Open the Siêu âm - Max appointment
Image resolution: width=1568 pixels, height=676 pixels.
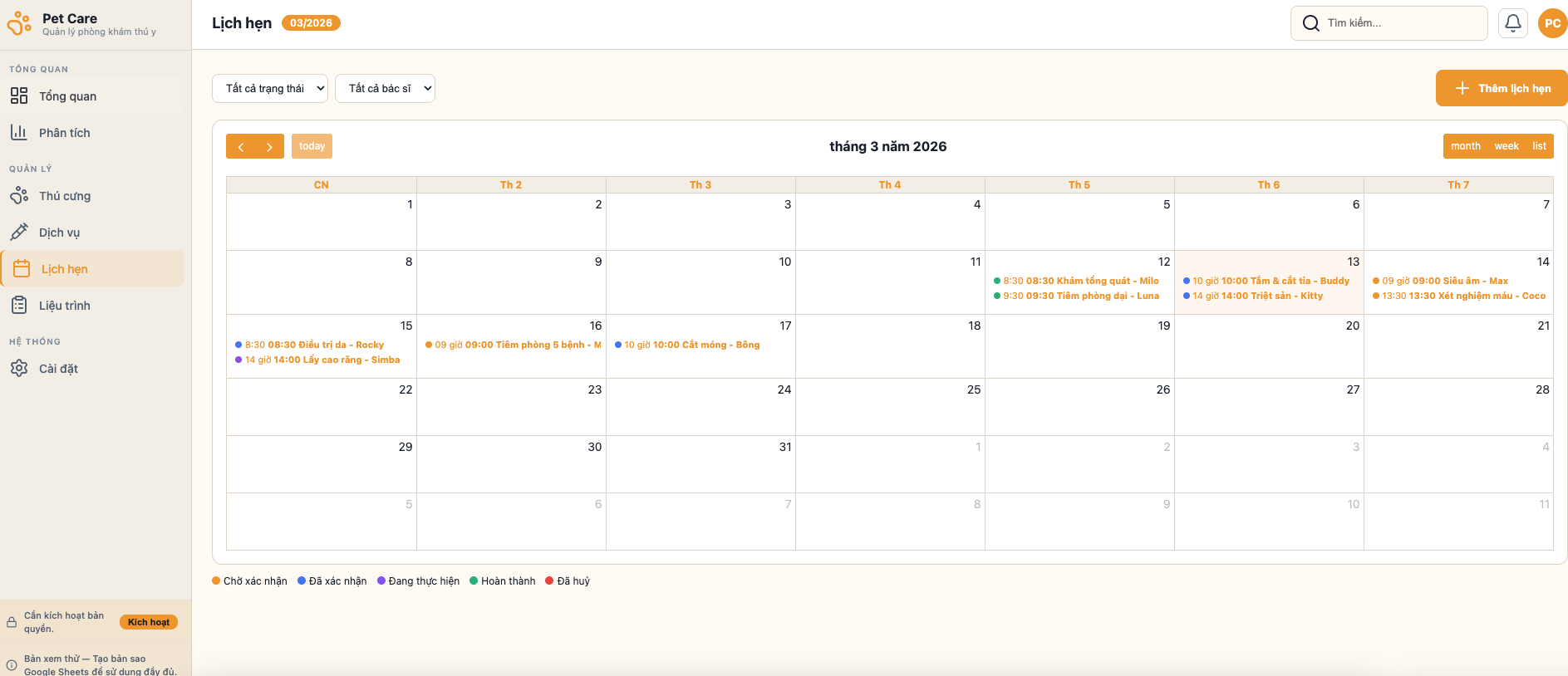click(x=1444, y=281)
